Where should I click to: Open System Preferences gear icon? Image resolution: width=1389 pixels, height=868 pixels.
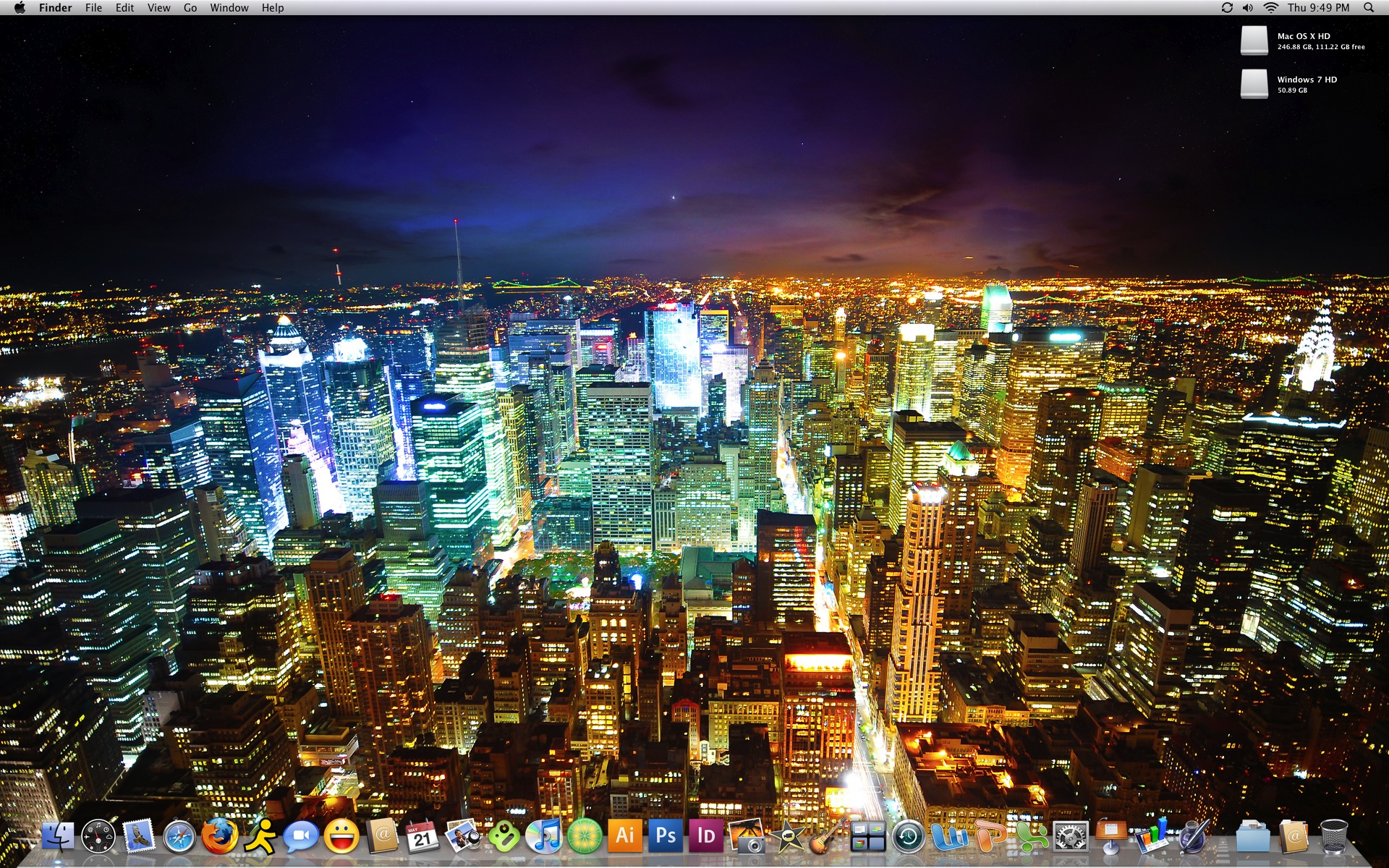point(1070,837)
